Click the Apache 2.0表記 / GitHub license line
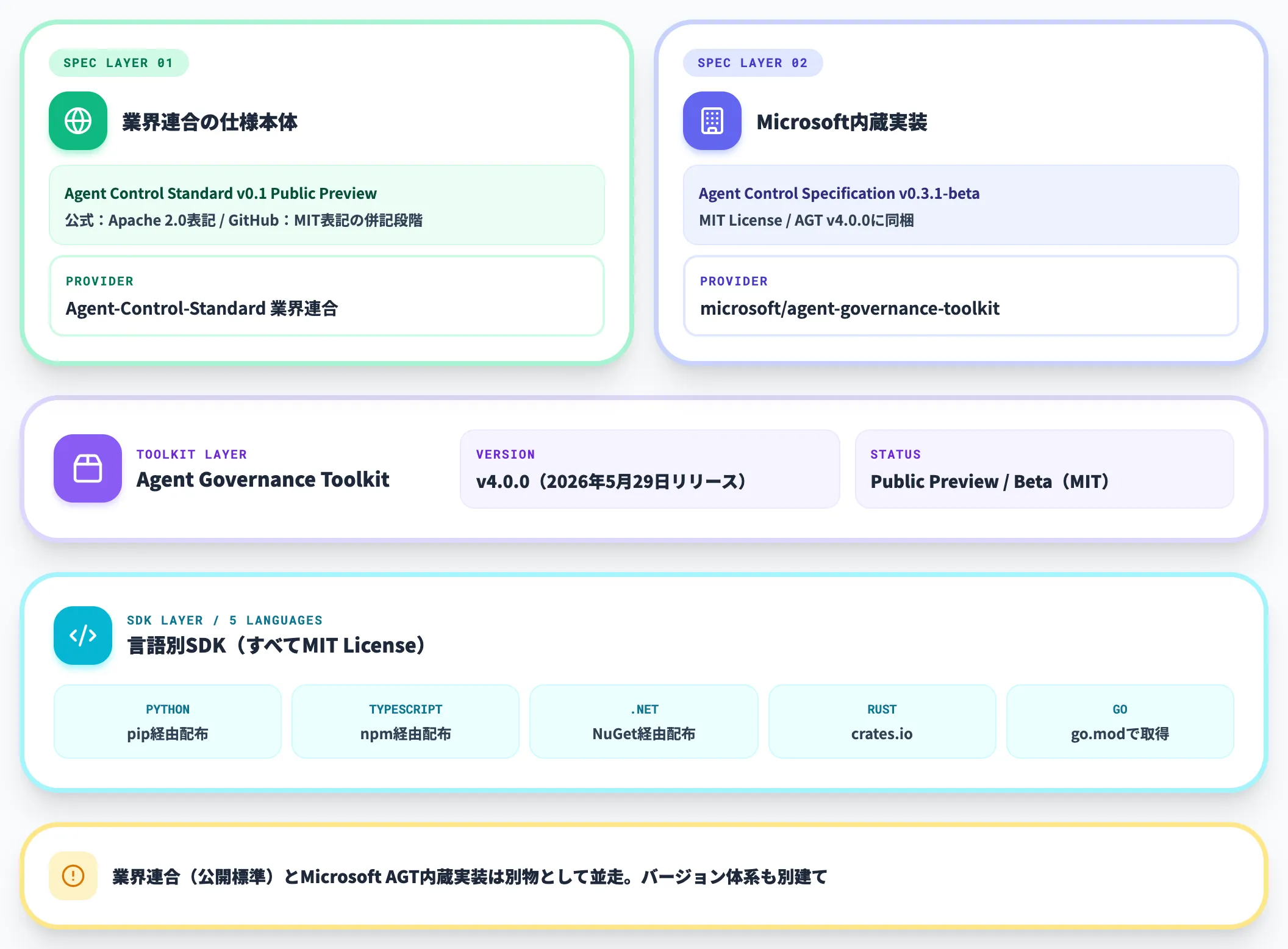Screen dimensions: 1288x949 pos(244,220)
